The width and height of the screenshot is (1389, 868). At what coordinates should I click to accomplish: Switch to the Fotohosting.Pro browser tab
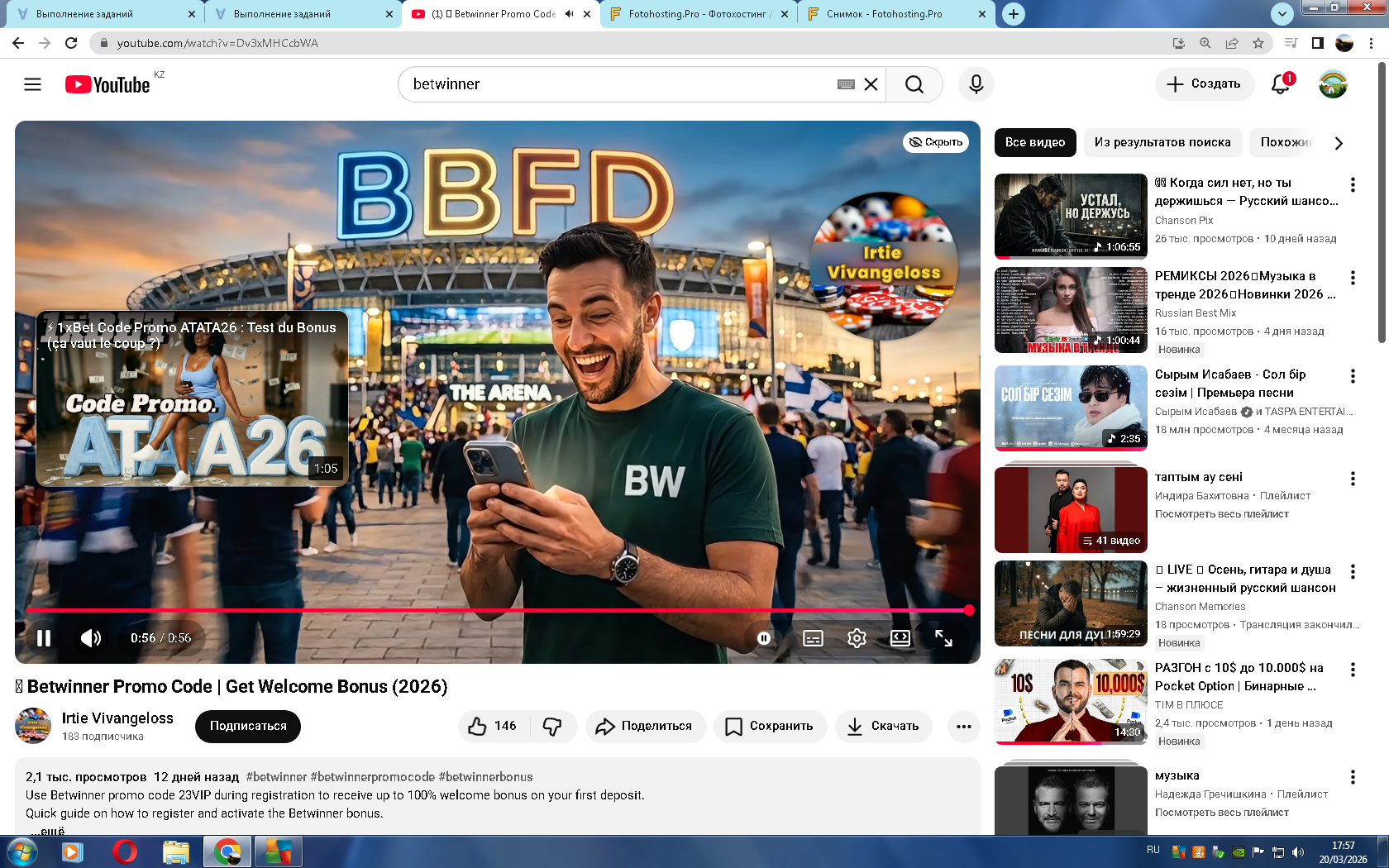696,14
